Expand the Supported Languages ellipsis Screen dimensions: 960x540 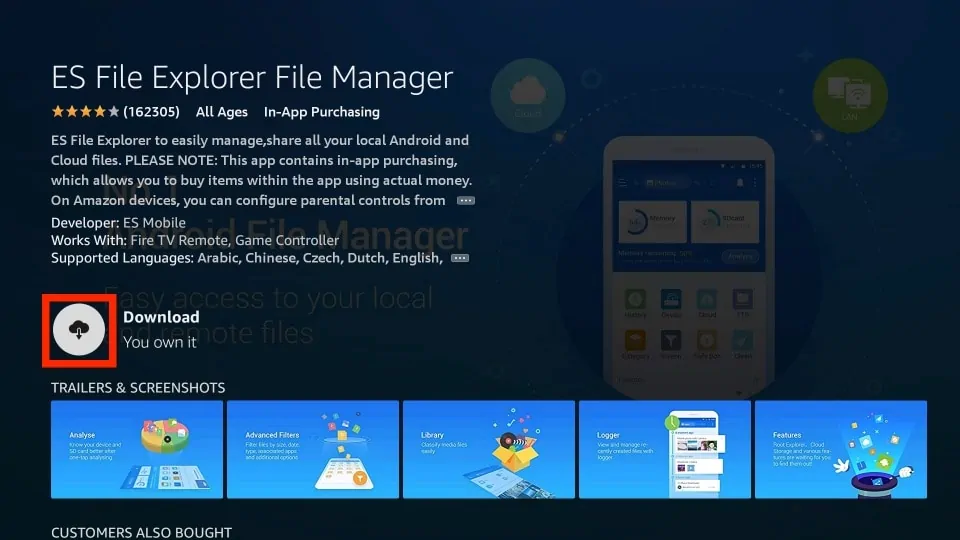(460, 258)
